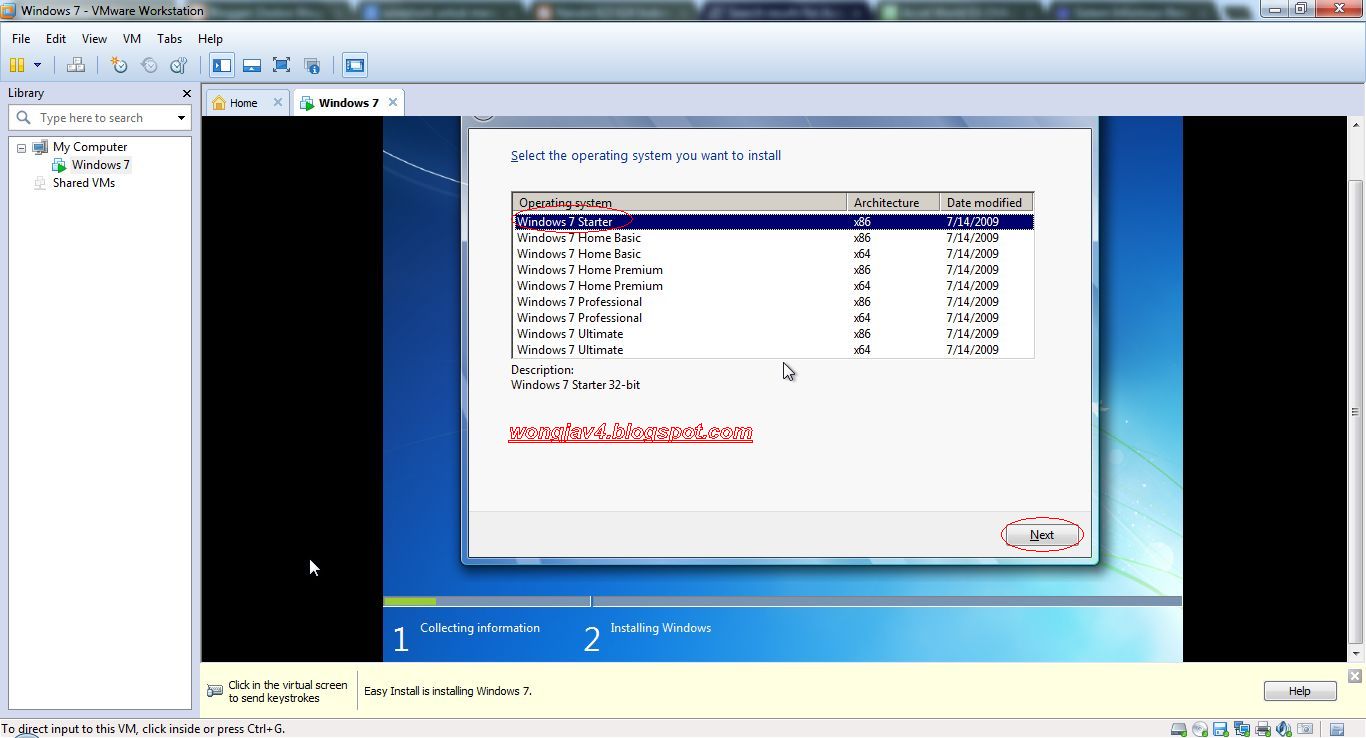The height and width of the screenshot is (738, 1366).
Task: Click the VM display vertical scrollbar
Action: click(x=1356, y=412)
